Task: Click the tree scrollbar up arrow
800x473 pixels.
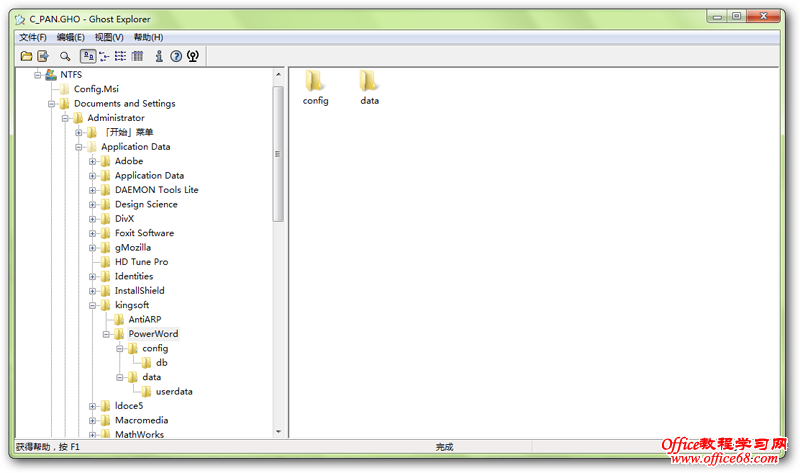Action: (278, 74)
